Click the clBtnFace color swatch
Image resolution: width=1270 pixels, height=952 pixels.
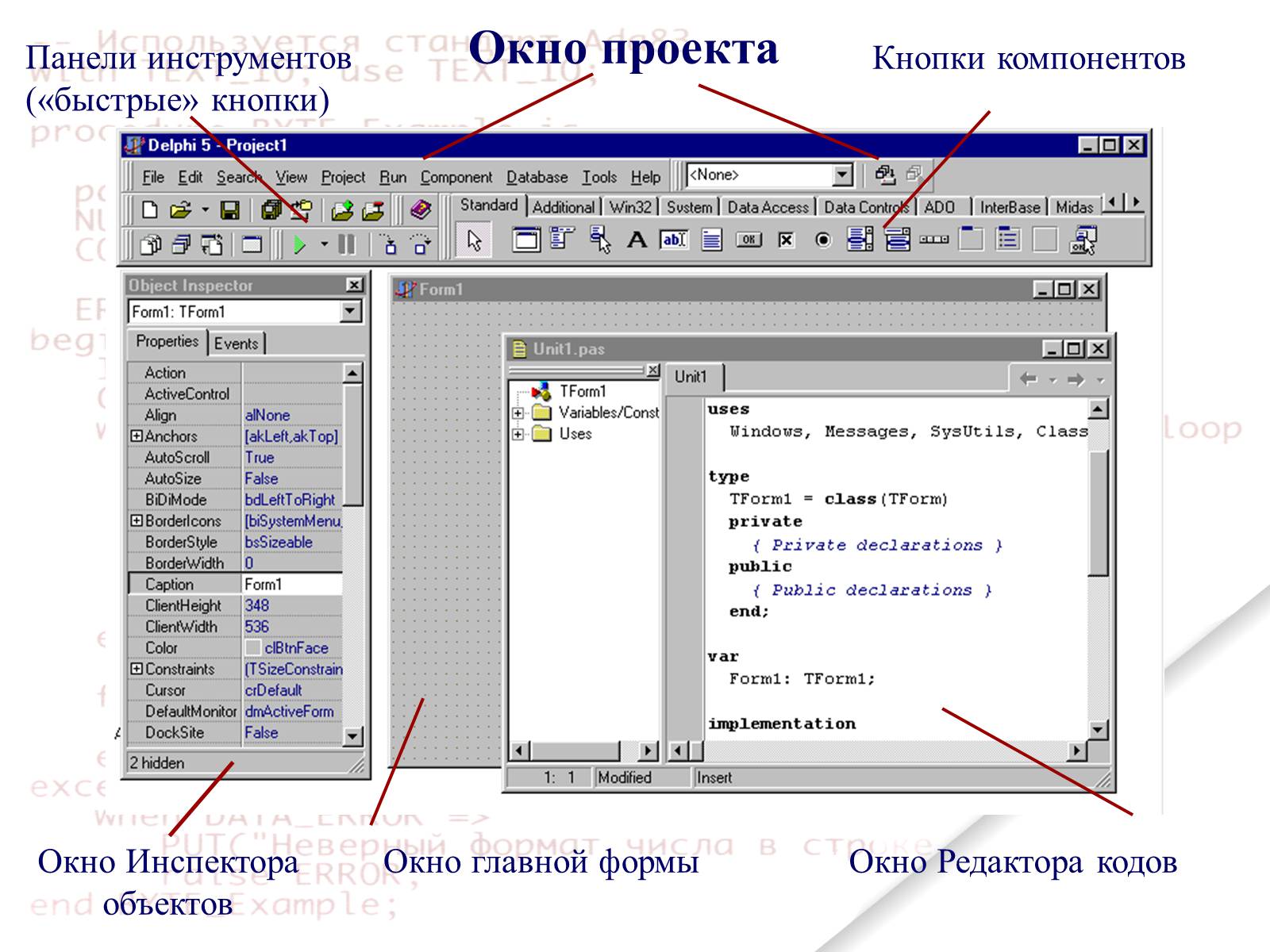click(x=253, y=648)
